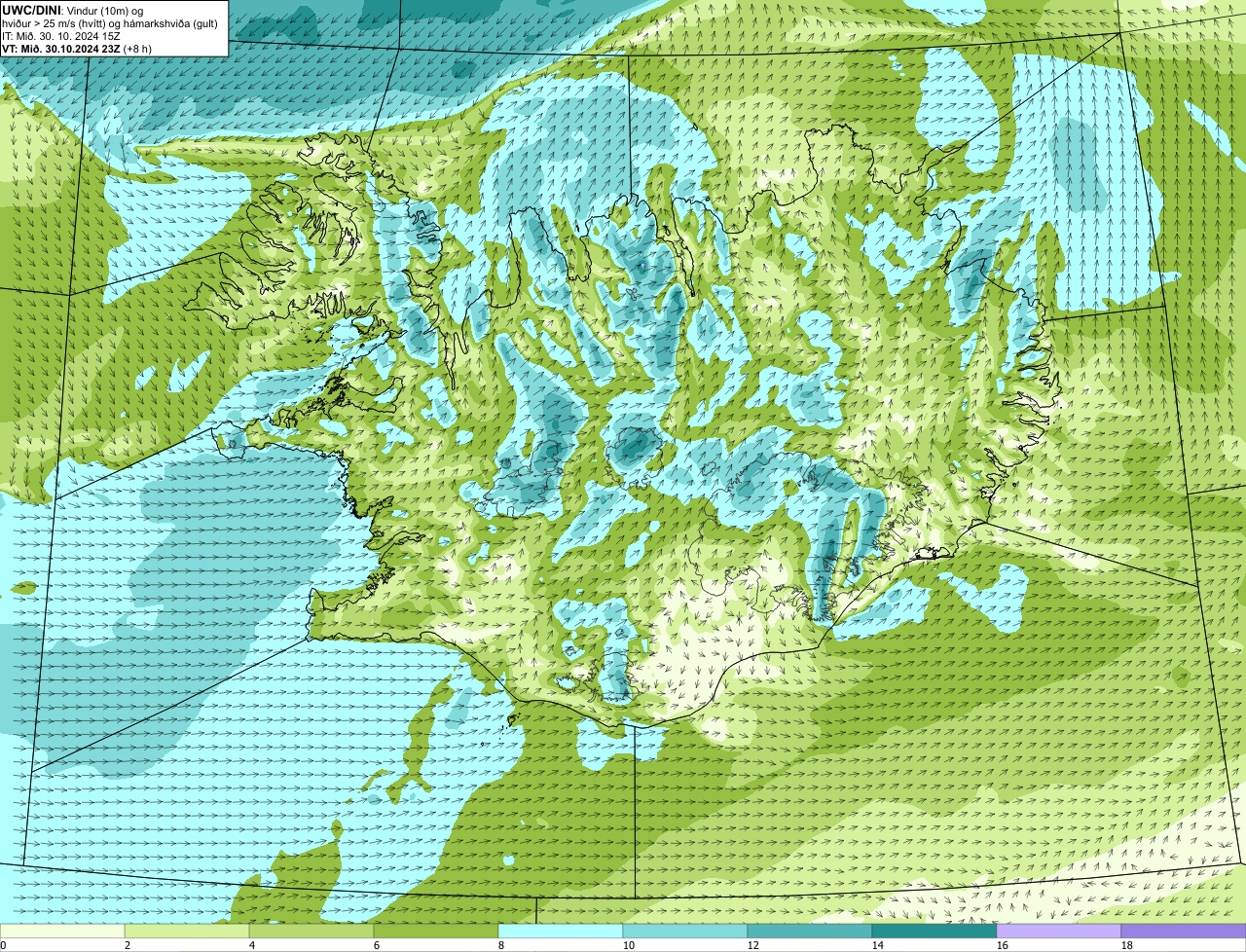This screenshot has width=1246, height=952.
Task: Click the legend tick label "12"
Action: click(753, 945)
